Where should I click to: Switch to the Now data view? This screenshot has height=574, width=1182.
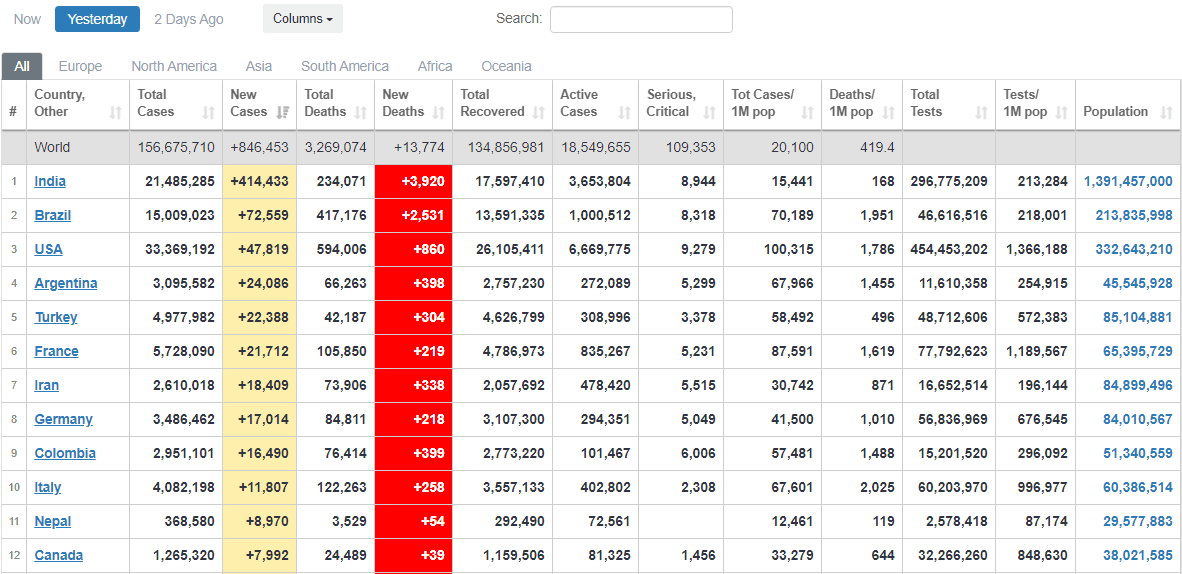(x=27, y=19)
